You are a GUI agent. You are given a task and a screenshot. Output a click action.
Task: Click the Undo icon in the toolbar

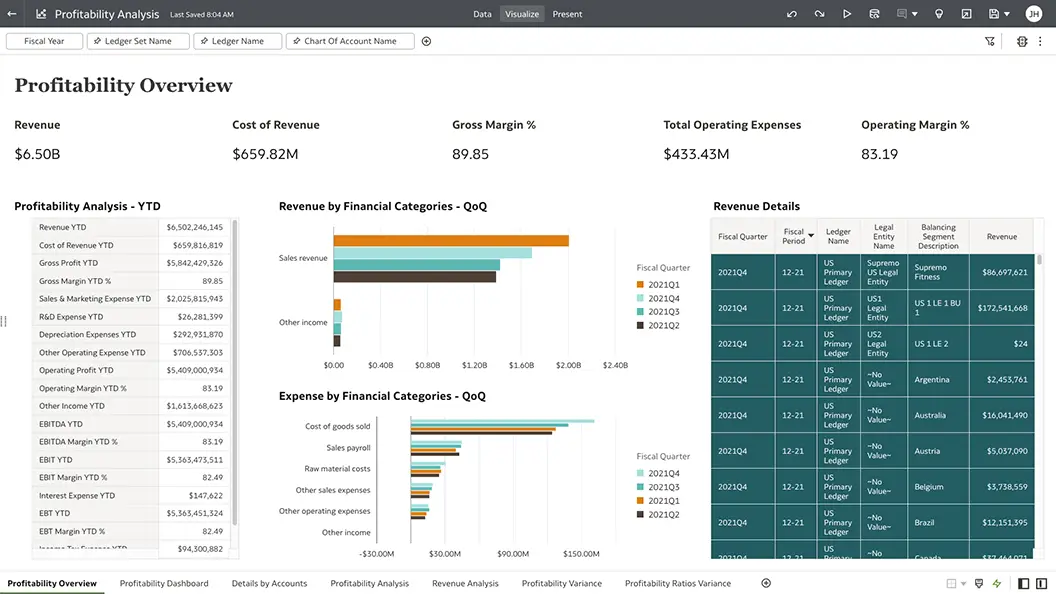792,14
